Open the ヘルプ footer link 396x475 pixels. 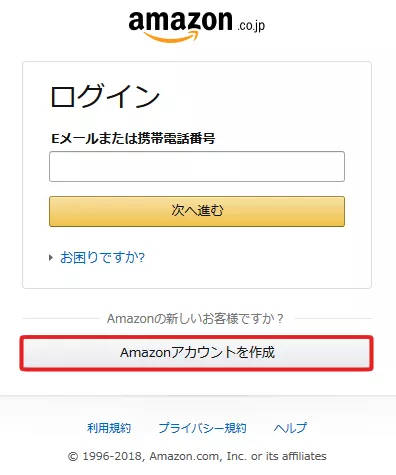coord(290,428)
